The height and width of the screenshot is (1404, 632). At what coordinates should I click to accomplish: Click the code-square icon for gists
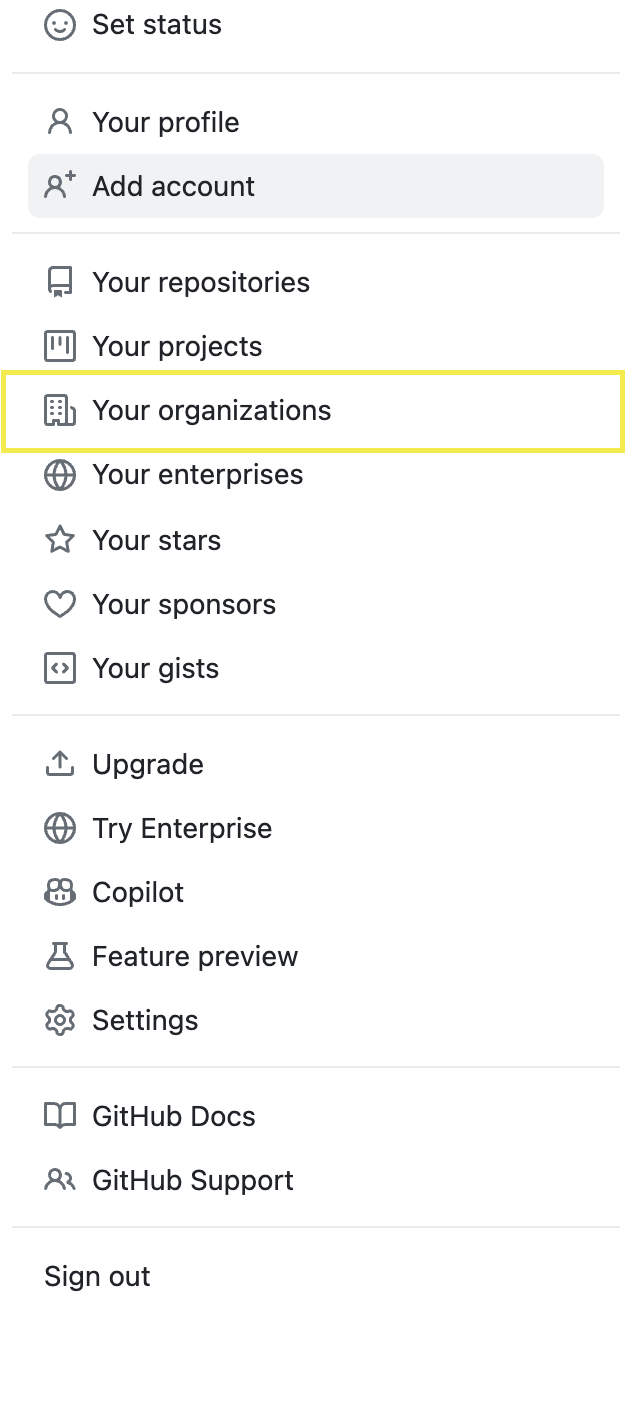click(x=60, y=668)
